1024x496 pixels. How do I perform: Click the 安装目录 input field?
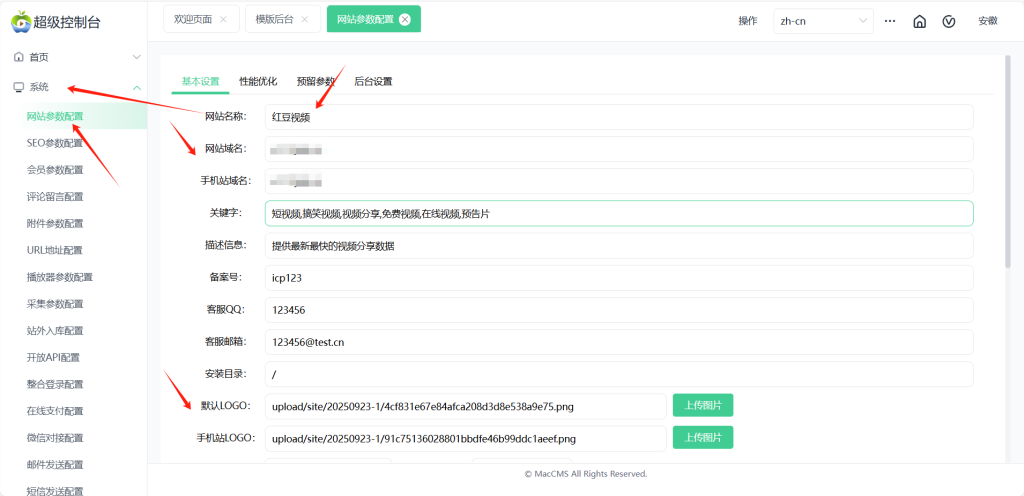pos(619,374)
